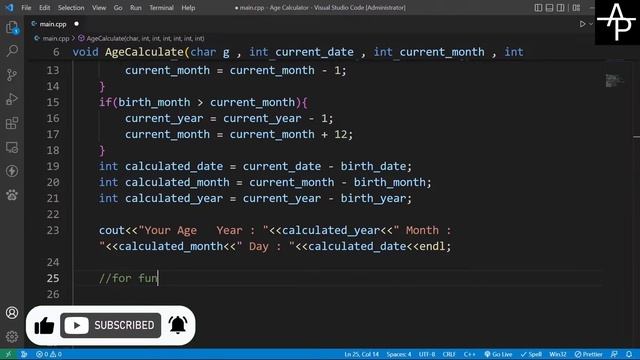Click Win32 configuration in status bar
This screenshot has height=360, width=640.
pyautogui.click(x=558, y=354)
